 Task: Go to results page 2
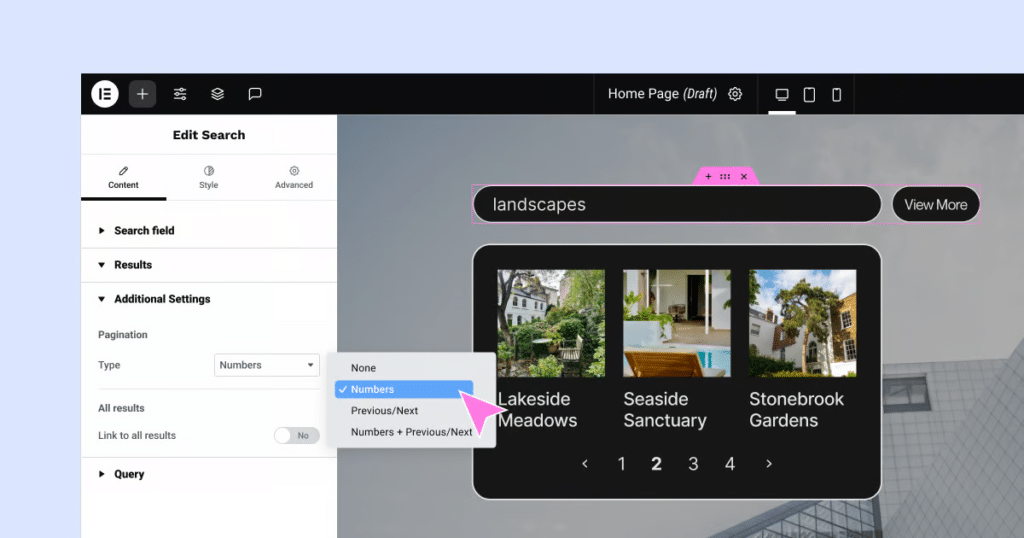point(656,464)
